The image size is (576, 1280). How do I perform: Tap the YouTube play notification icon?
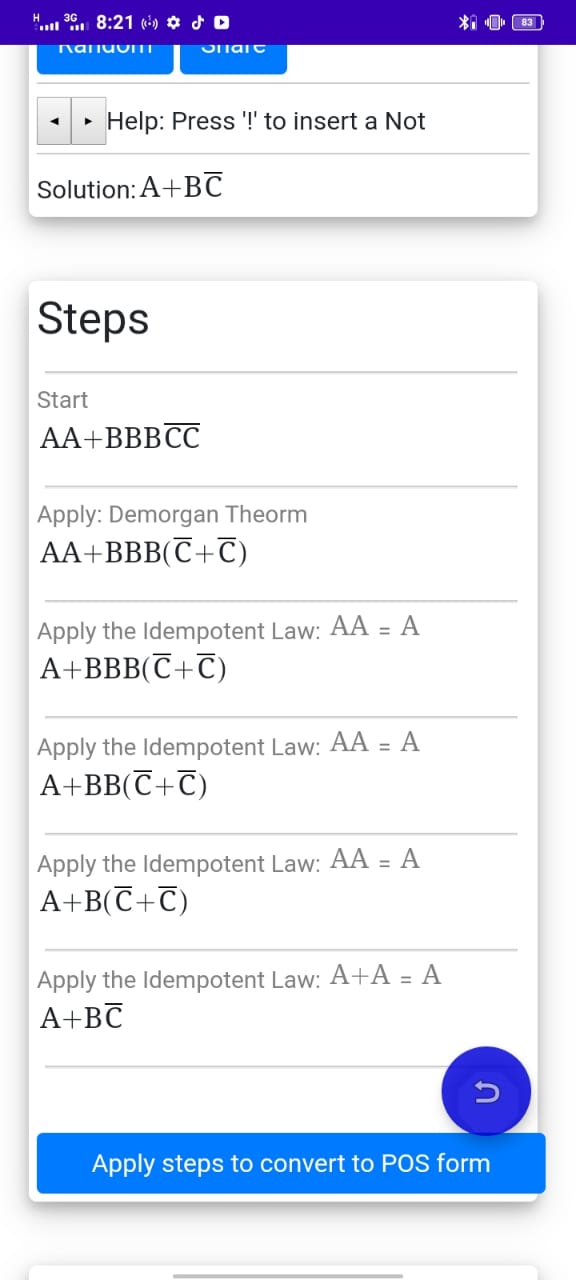click(222, 22)
